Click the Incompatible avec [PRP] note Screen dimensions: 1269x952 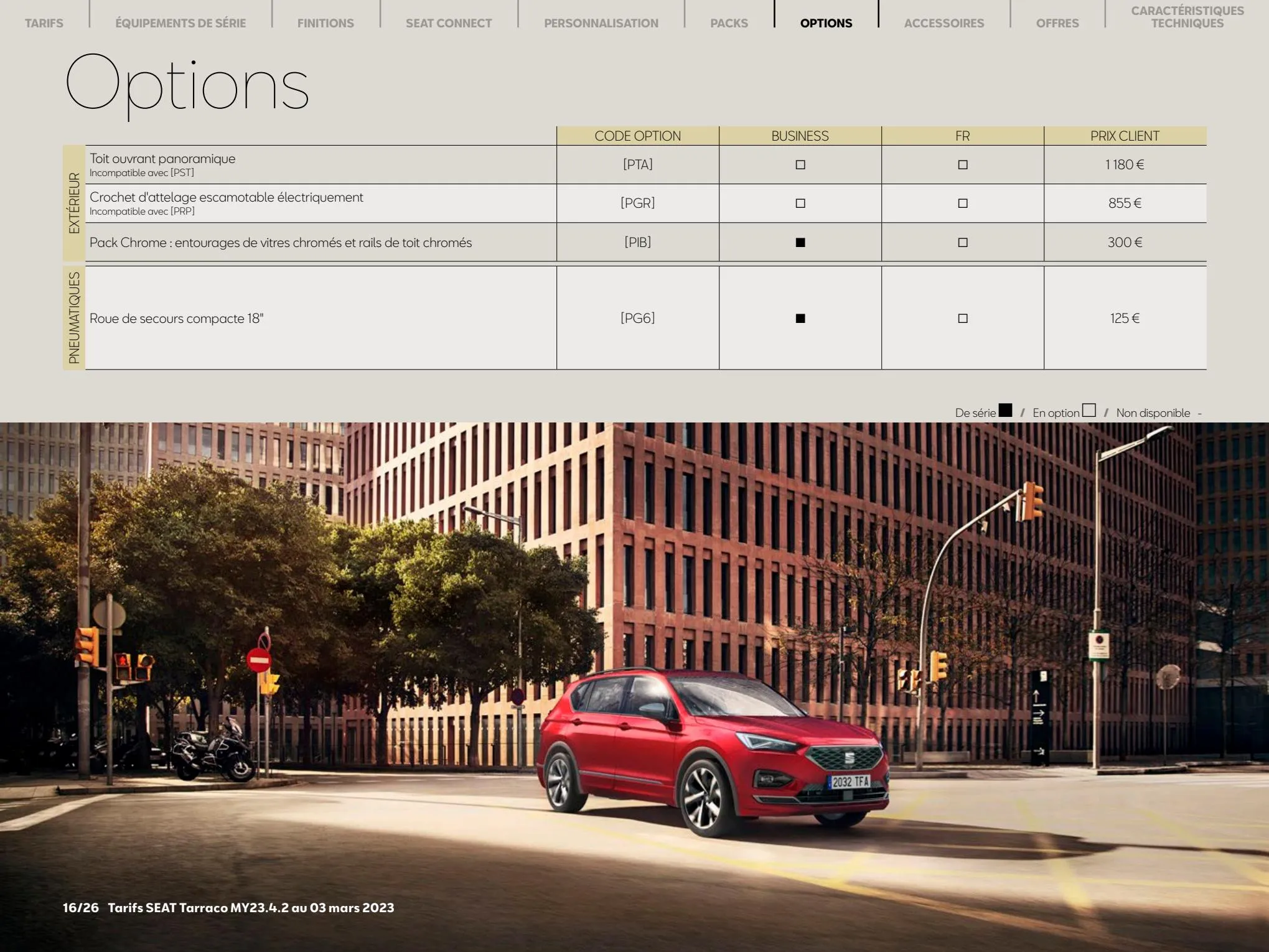(x=142, y=212)
